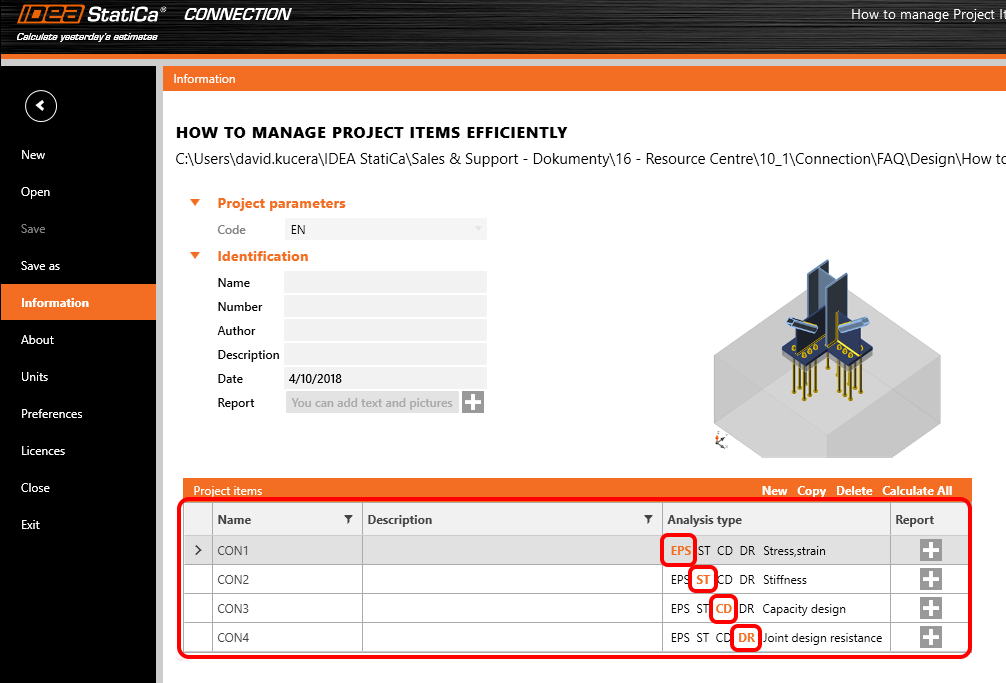Click Calculate All

(917, 491)
